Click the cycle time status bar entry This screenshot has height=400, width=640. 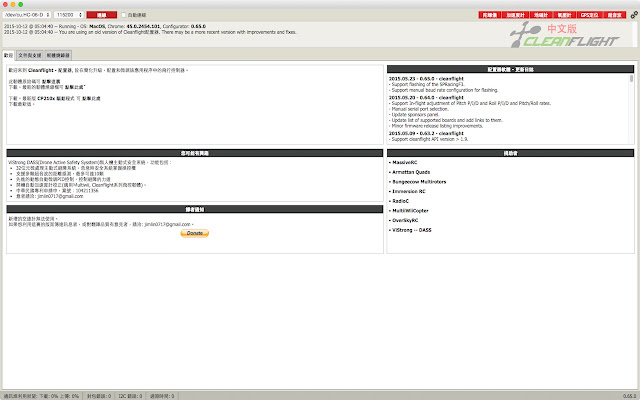pos(162,396)
